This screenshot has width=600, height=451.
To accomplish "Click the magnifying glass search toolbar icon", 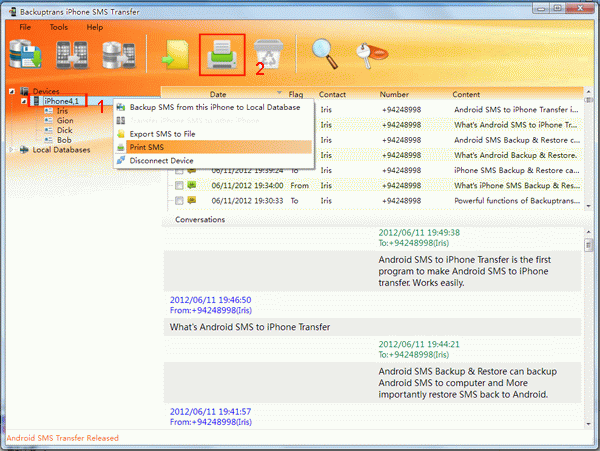I will (324, 54).
